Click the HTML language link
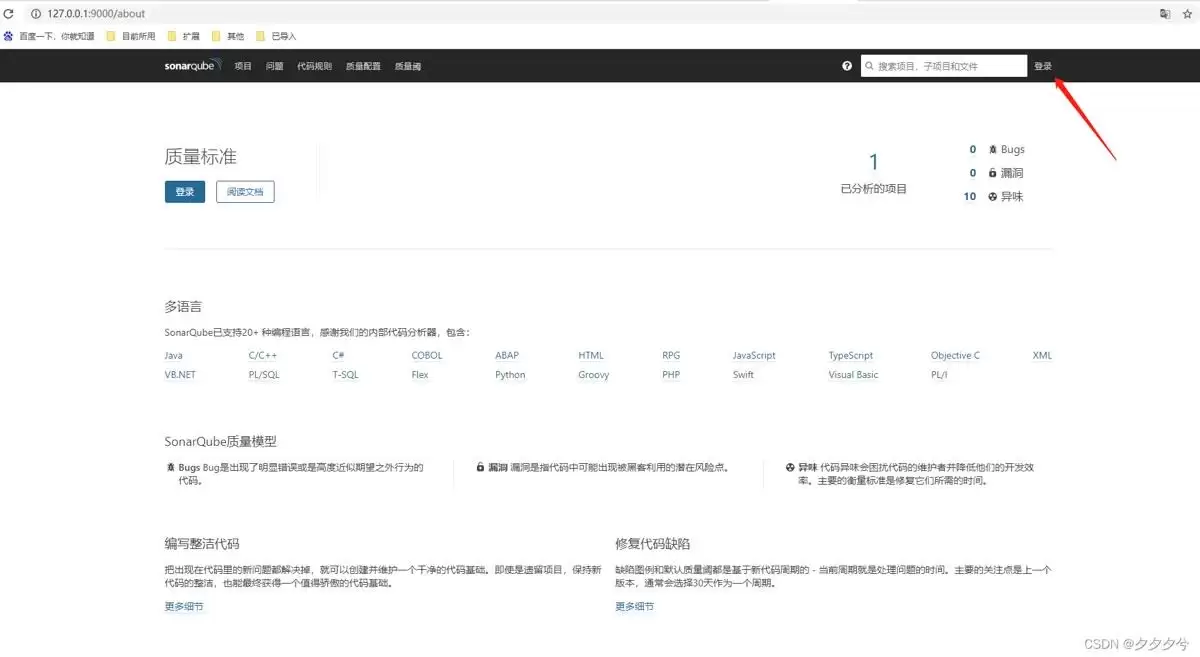This screenshot has width=1200, height=657. pos(591,355)
